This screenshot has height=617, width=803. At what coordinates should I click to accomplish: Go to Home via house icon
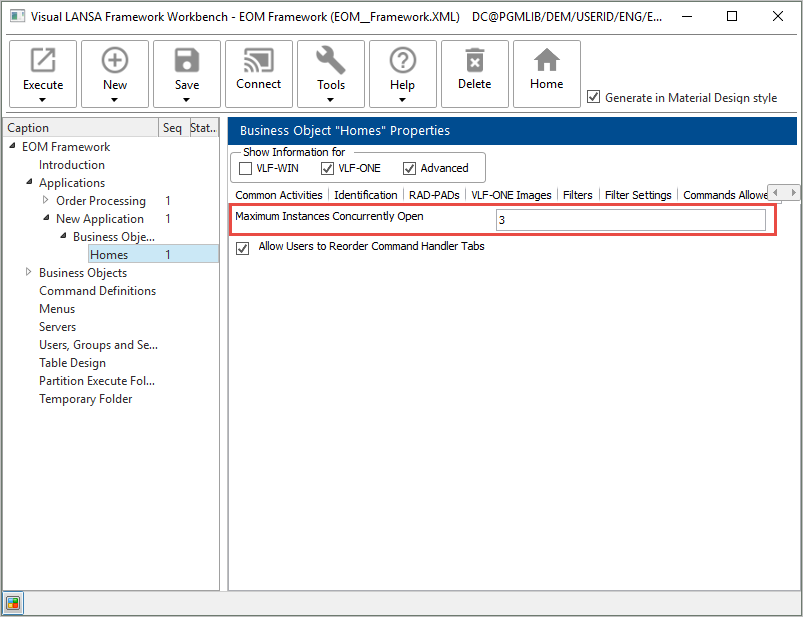(x=547, y=62)
